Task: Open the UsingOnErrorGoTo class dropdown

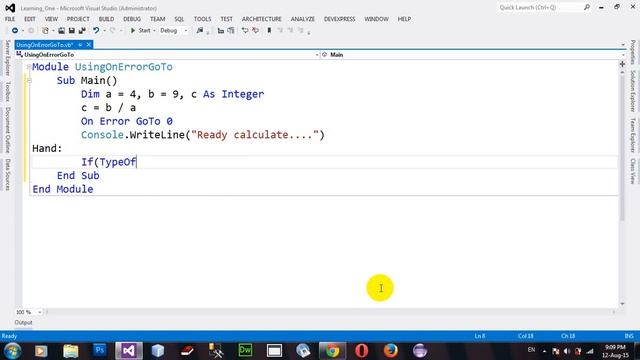Action: (167, 55)
